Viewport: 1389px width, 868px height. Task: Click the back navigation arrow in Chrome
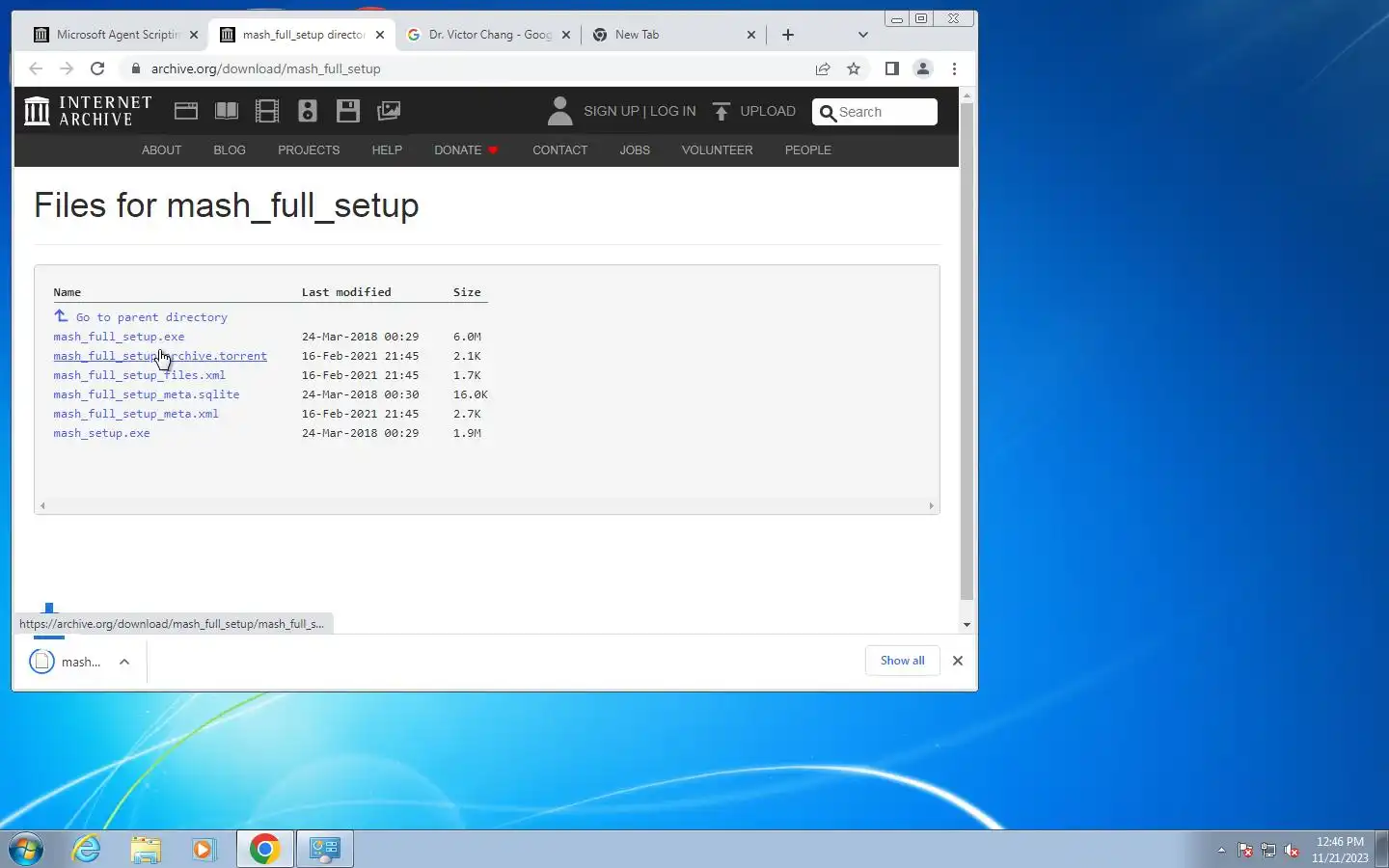point(36,68)
